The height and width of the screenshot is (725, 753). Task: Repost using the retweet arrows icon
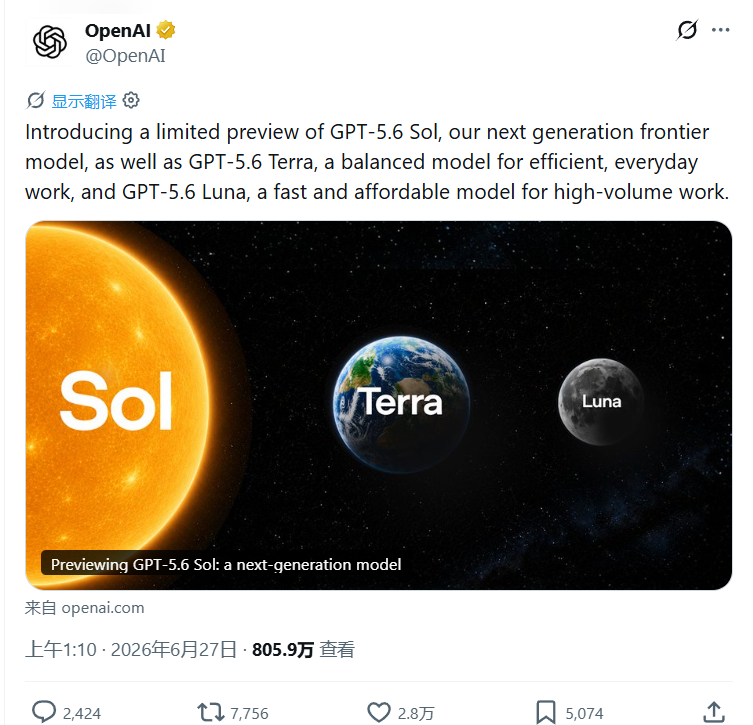point(210,713)
